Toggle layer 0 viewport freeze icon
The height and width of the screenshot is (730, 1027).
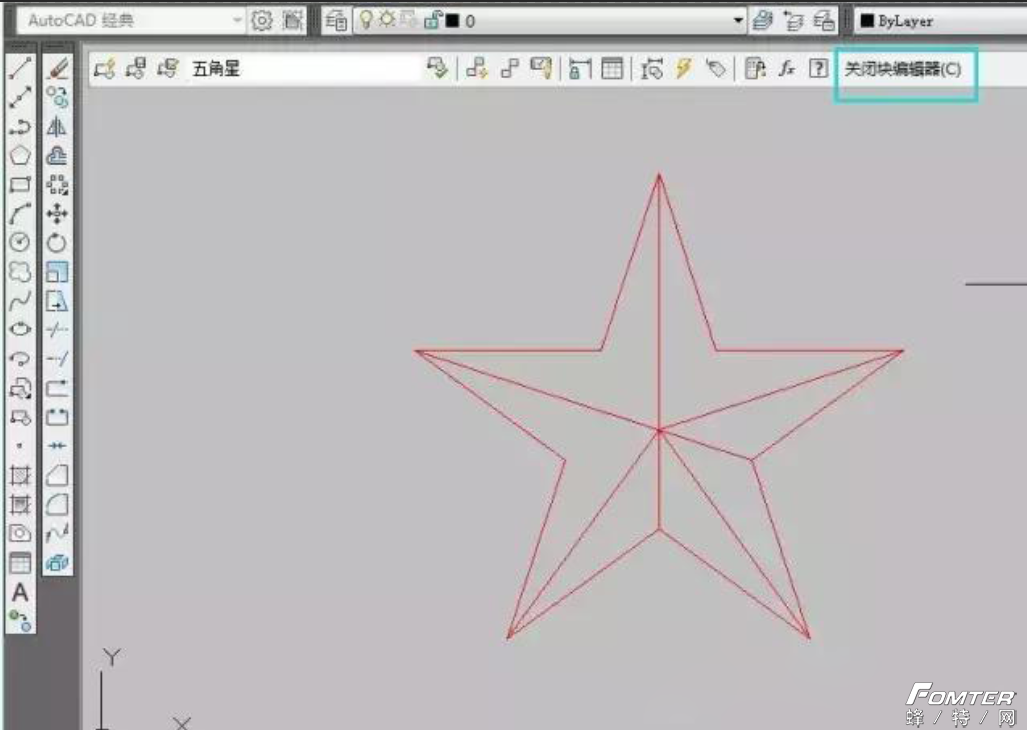click(409, 20)
